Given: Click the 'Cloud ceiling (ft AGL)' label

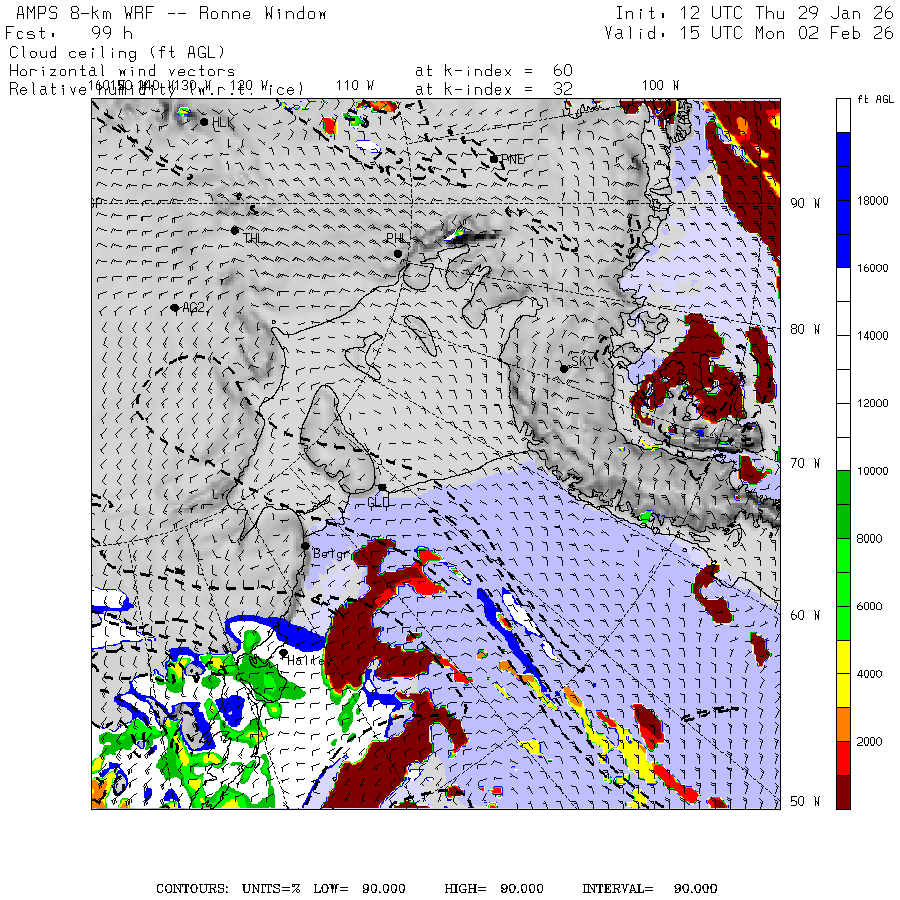Looking at the screenshot, I should point(117,53).
